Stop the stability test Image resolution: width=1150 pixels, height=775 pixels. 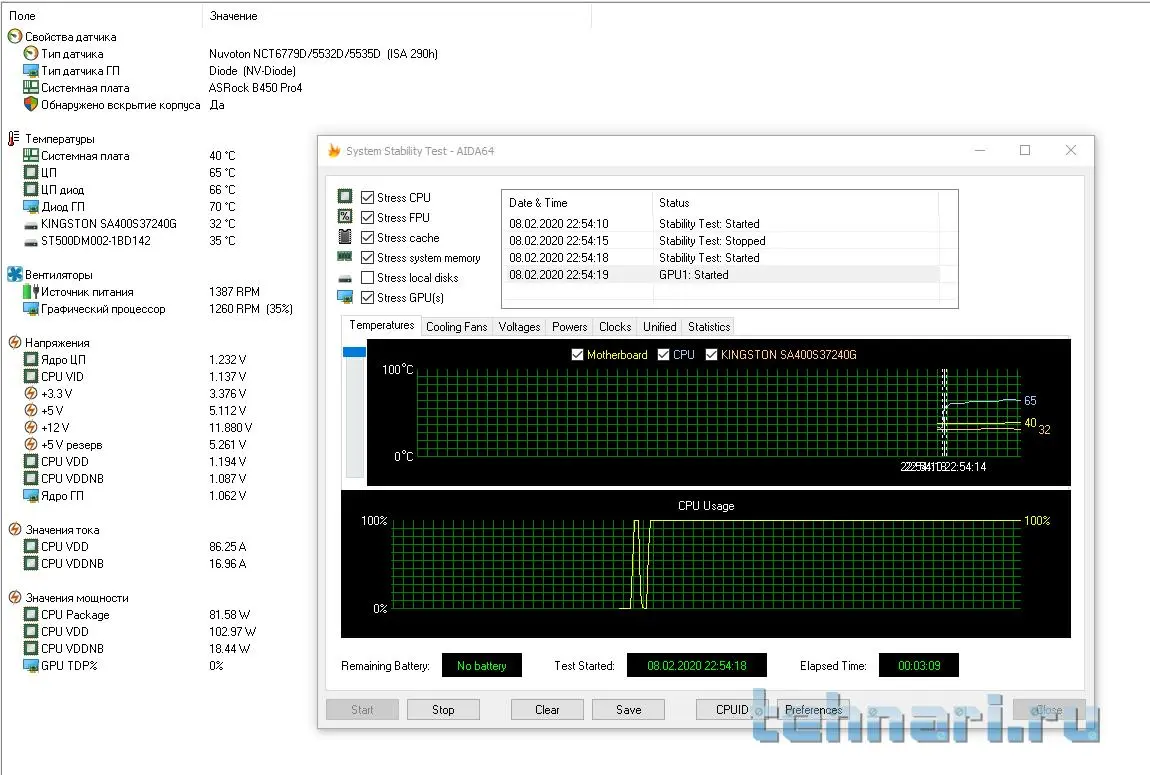(443, 709)
